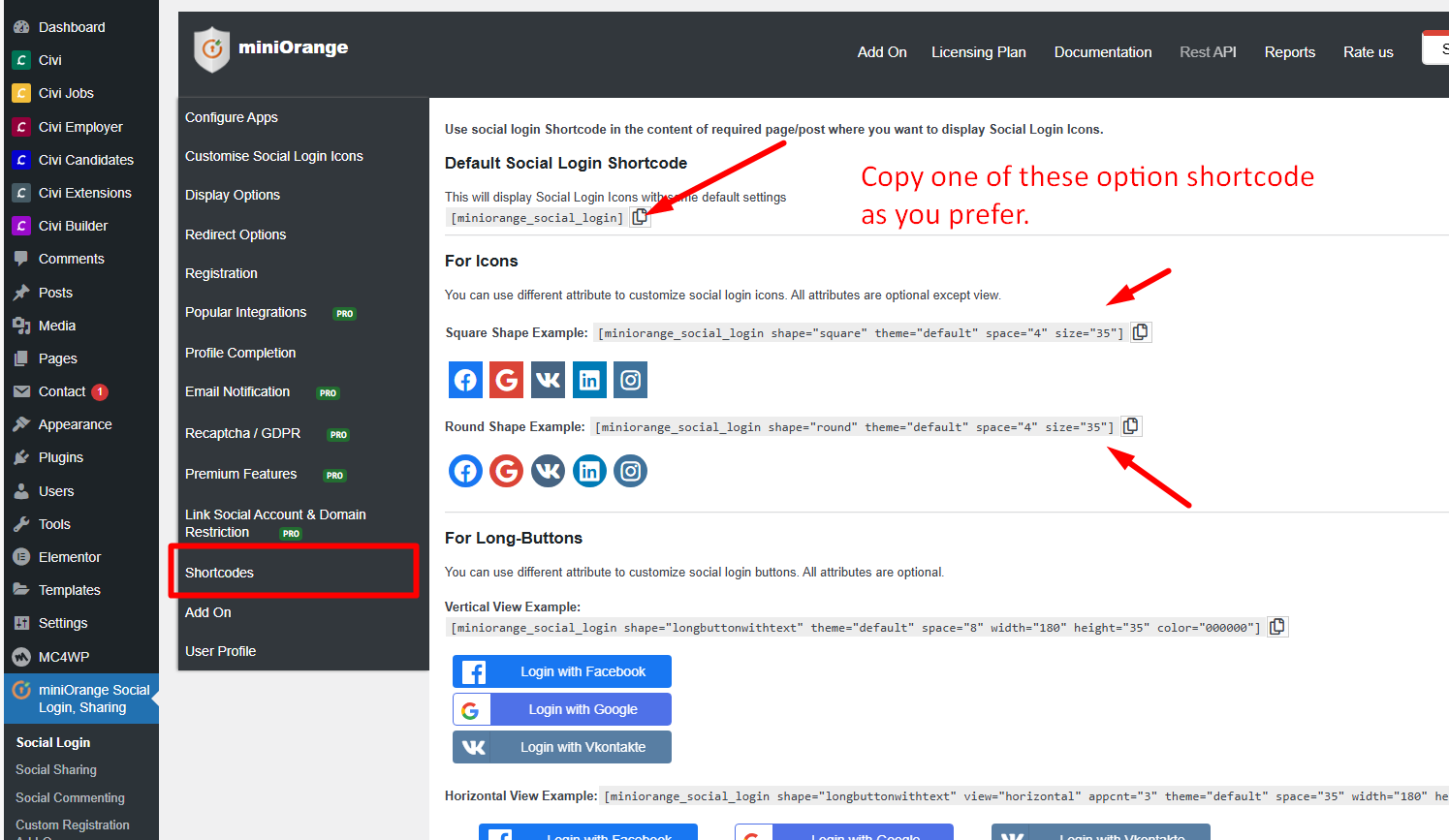Click the round Google login icon
The image size is (1449, 840).
point(506,472)
